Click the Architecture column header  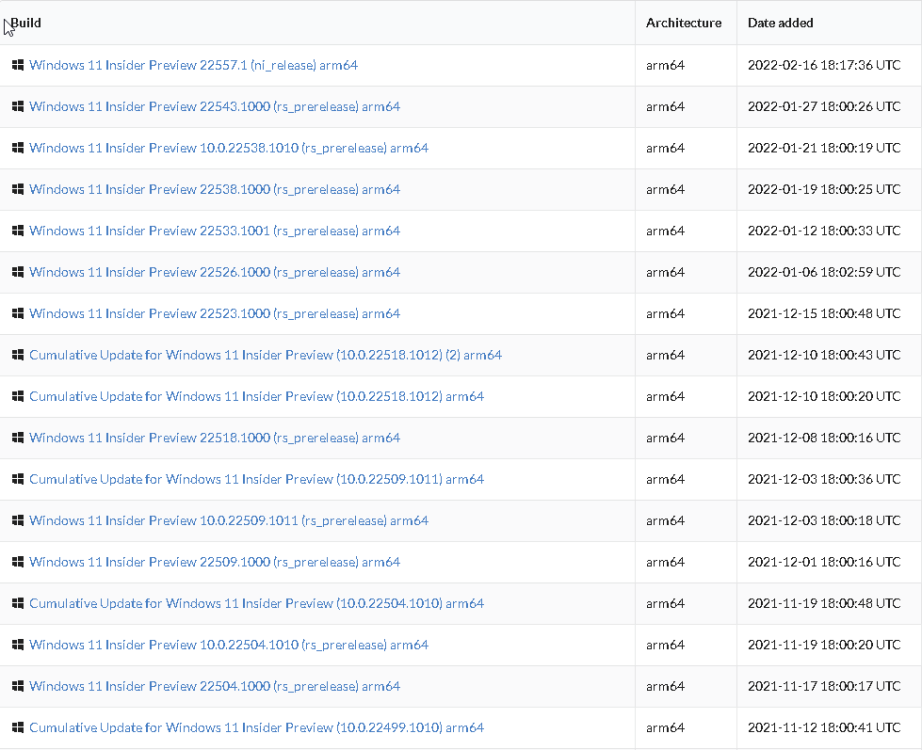(x=684, y=23)
